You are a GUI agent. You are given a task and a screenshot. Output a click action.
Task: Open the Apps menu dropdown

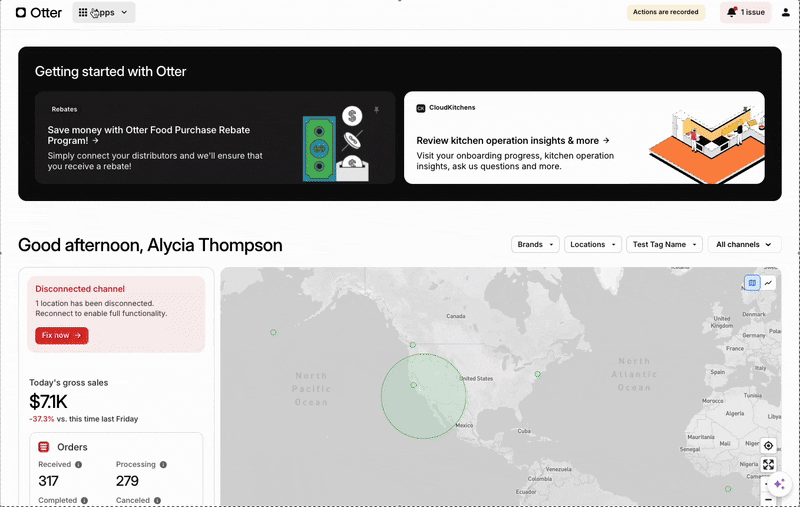coord(104,12)
